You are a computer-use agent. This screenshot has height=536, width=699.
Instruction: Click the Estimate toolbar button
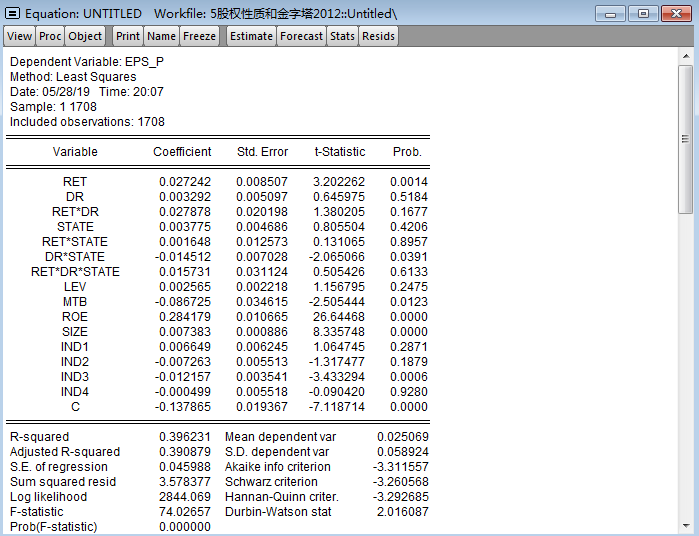(251, 36)
